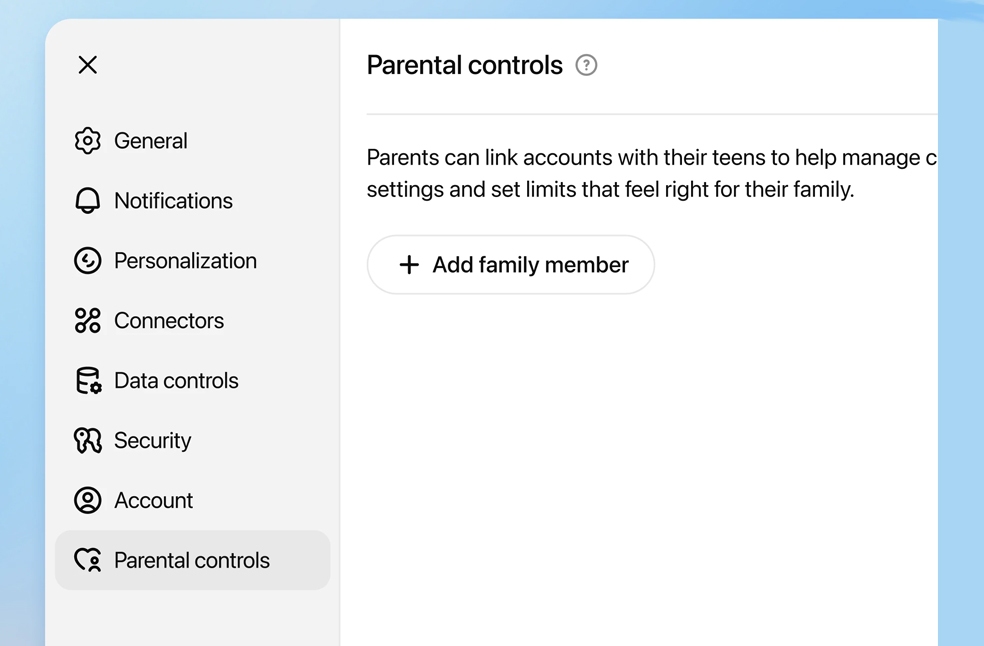
Task: Open the Data controls section
Action: (176, 380)
